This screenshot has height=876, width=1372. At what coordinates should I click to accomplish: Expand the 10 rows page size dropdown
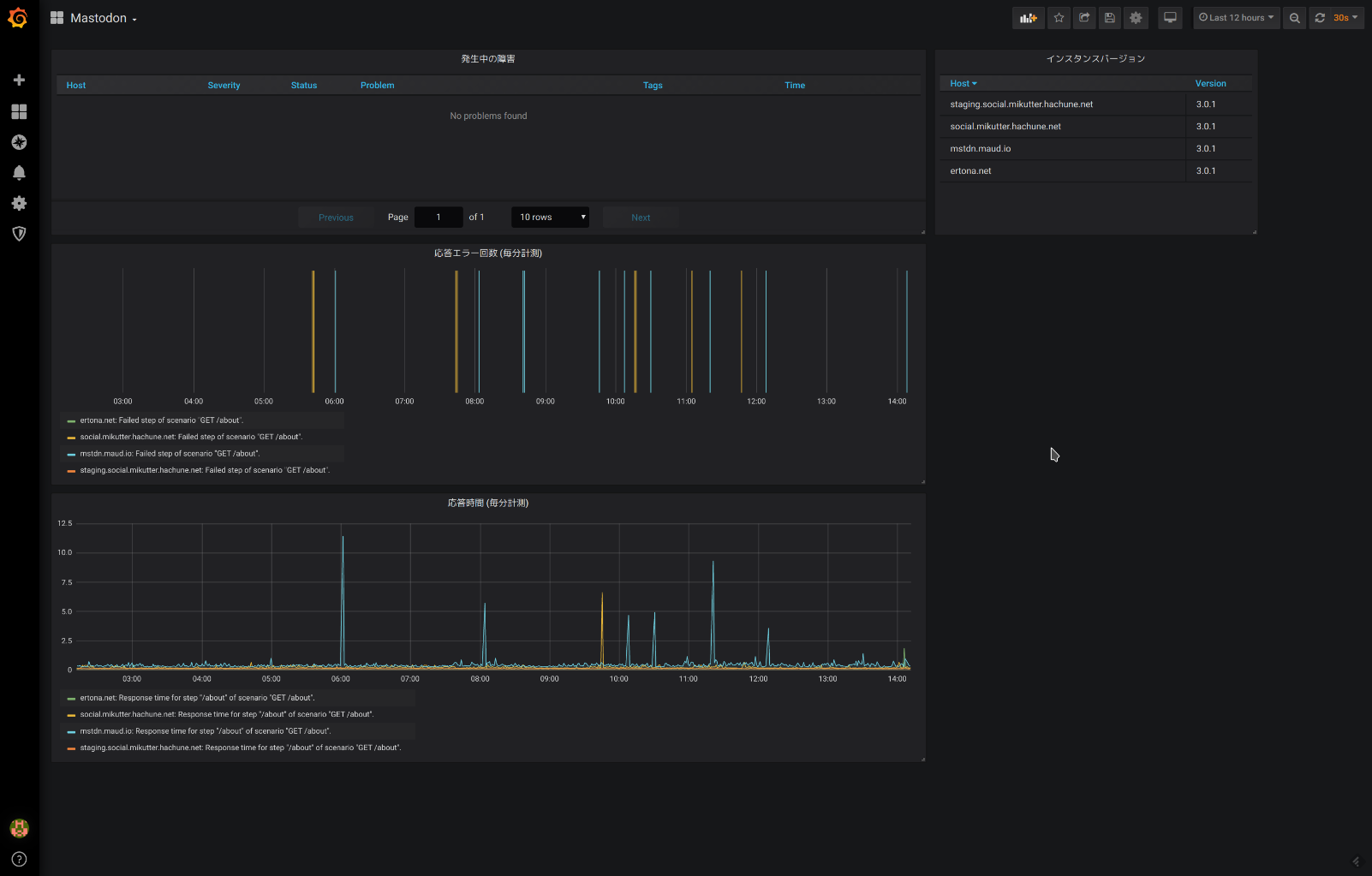pos(550,218)
